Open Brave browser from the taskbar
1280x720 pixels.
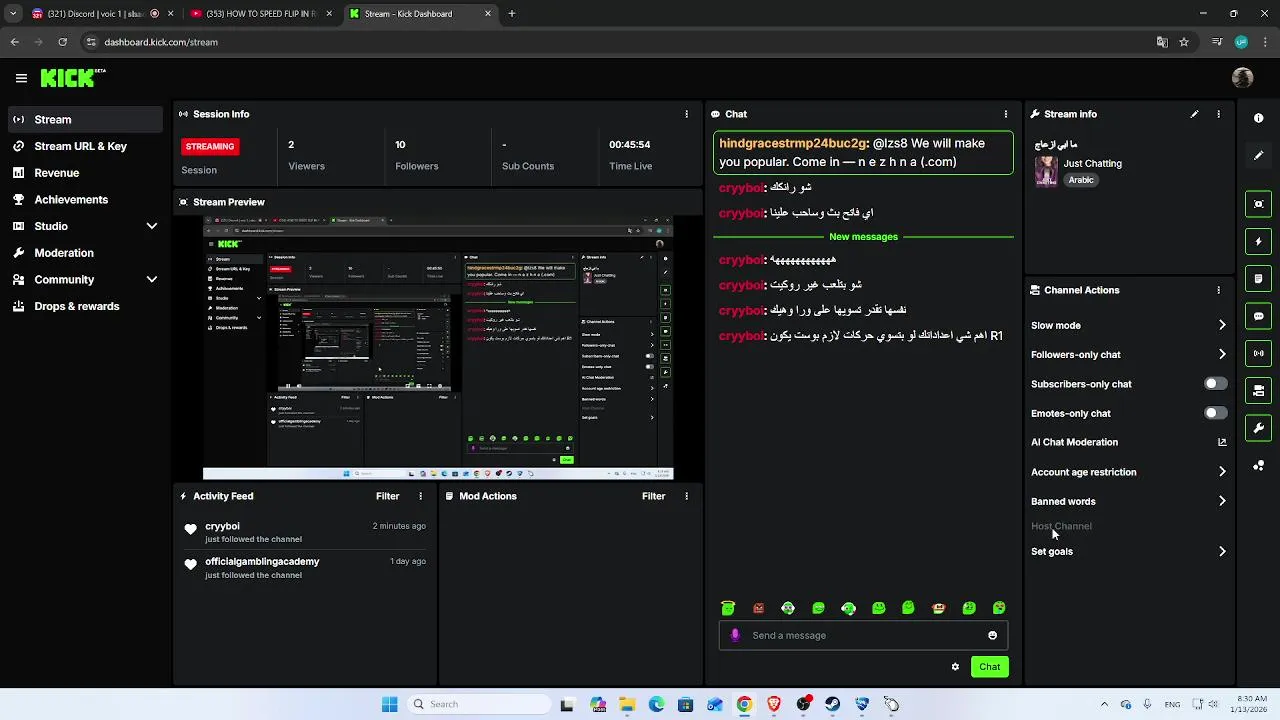tap(773, 704)
